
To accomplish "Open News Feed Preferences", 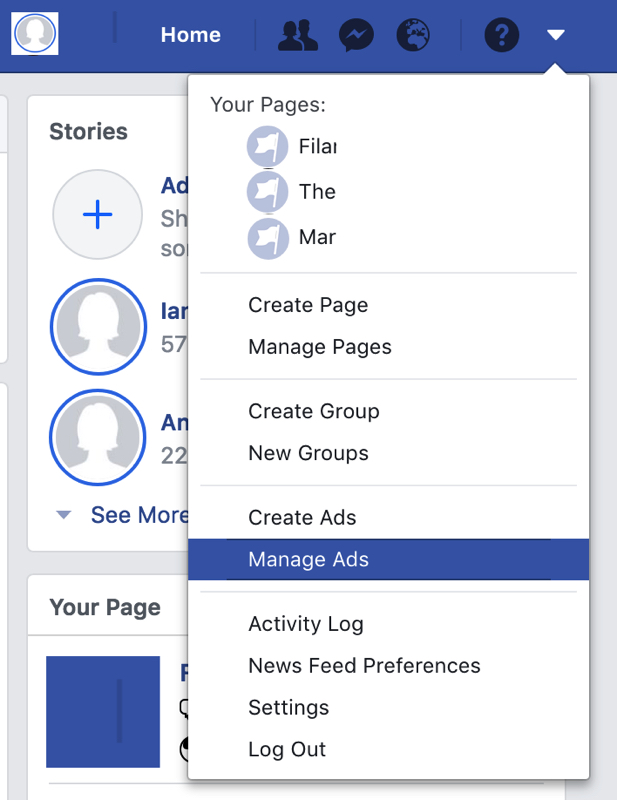I will tap(364, 666).
